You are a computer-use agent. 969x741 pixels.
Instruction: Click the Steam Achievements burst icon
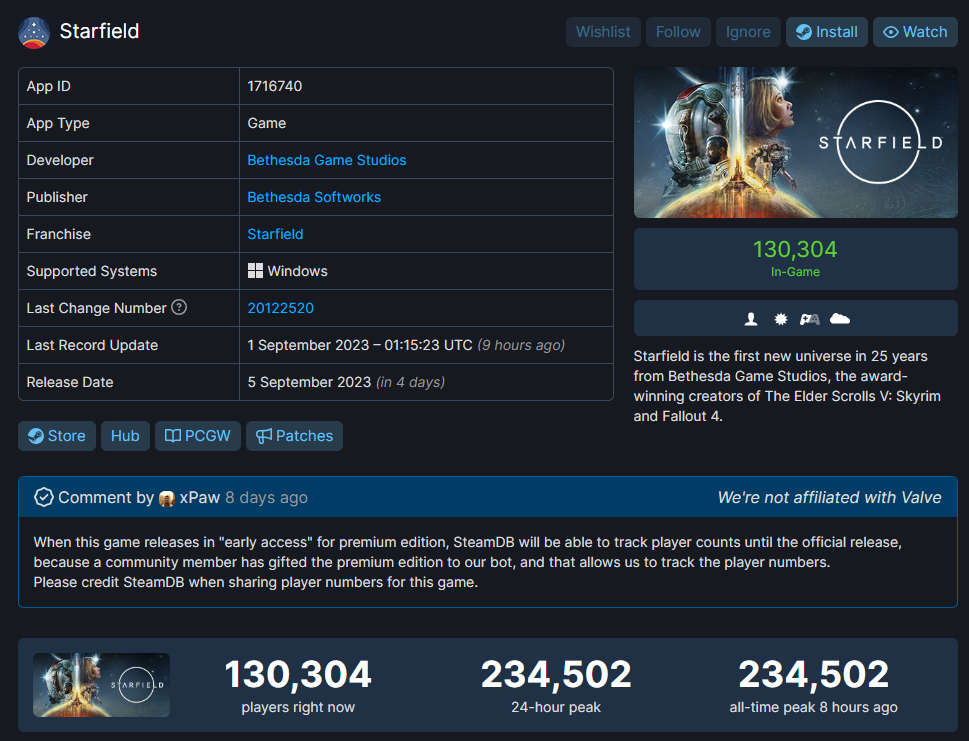click(x=781, y=319)
